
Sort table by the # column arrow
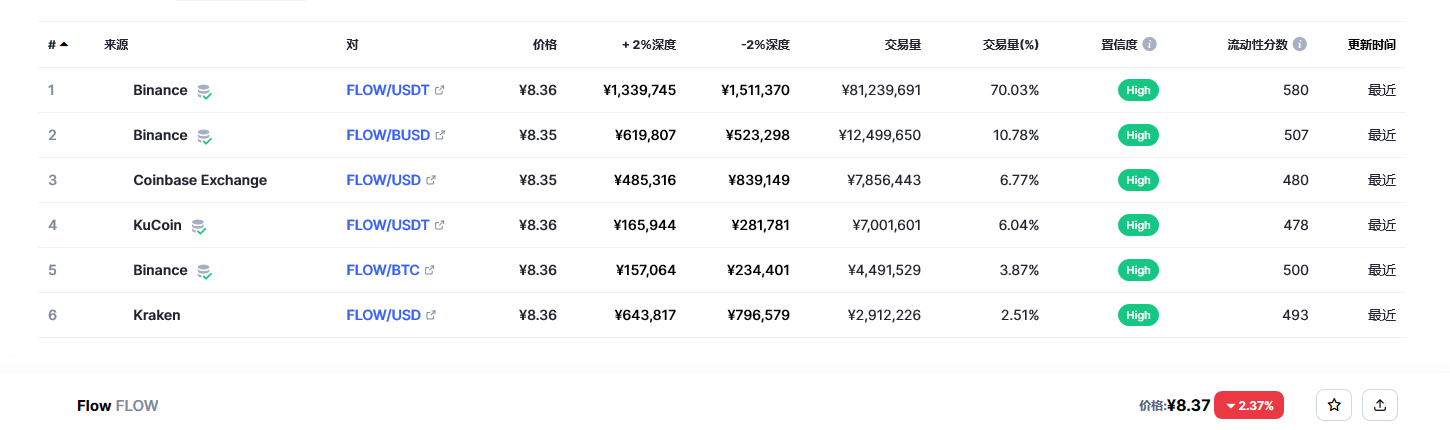click(64, 44)
